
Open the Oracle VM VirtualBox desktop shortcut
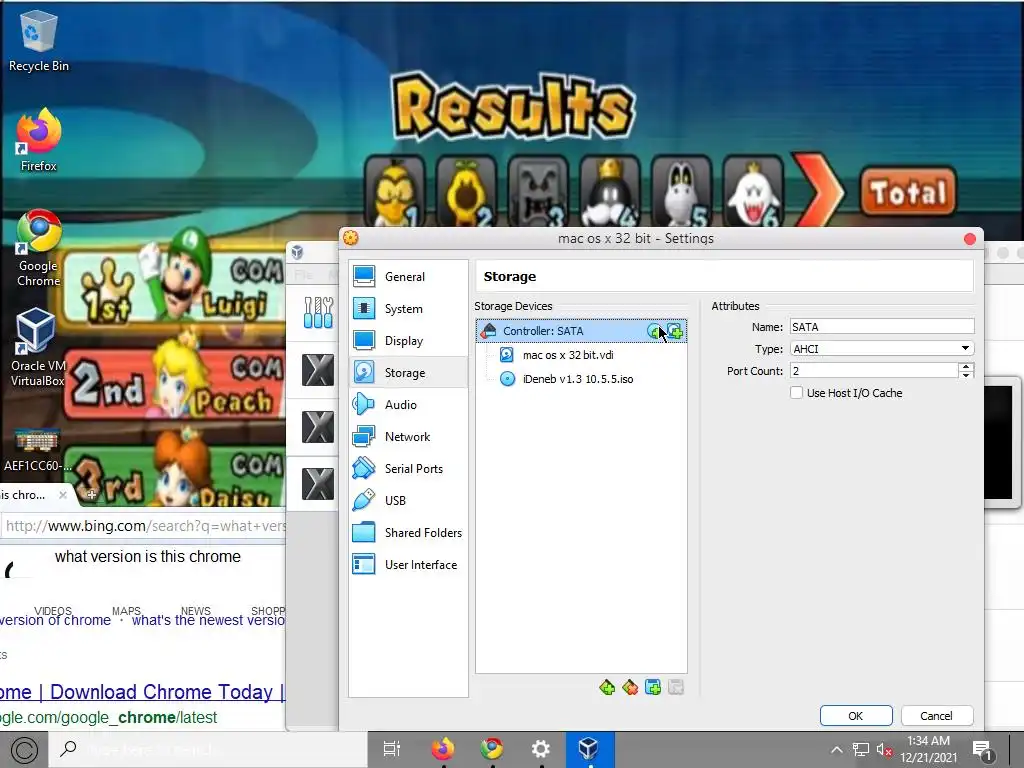[38, 347]
